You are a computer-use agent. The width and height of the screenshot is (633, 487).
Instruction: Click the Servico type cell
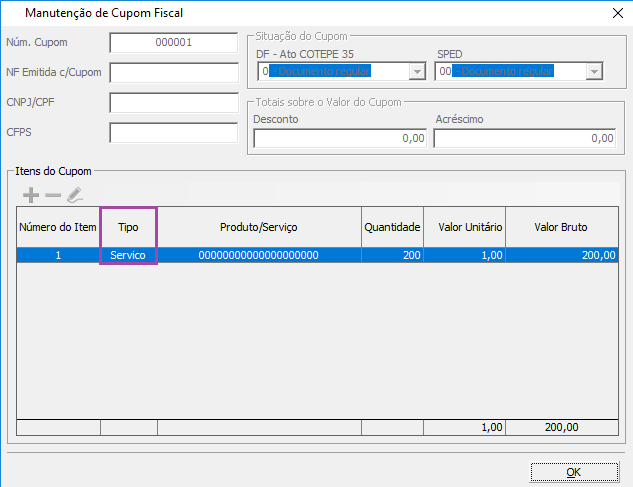pyautogui.click(x=128, y=255)
